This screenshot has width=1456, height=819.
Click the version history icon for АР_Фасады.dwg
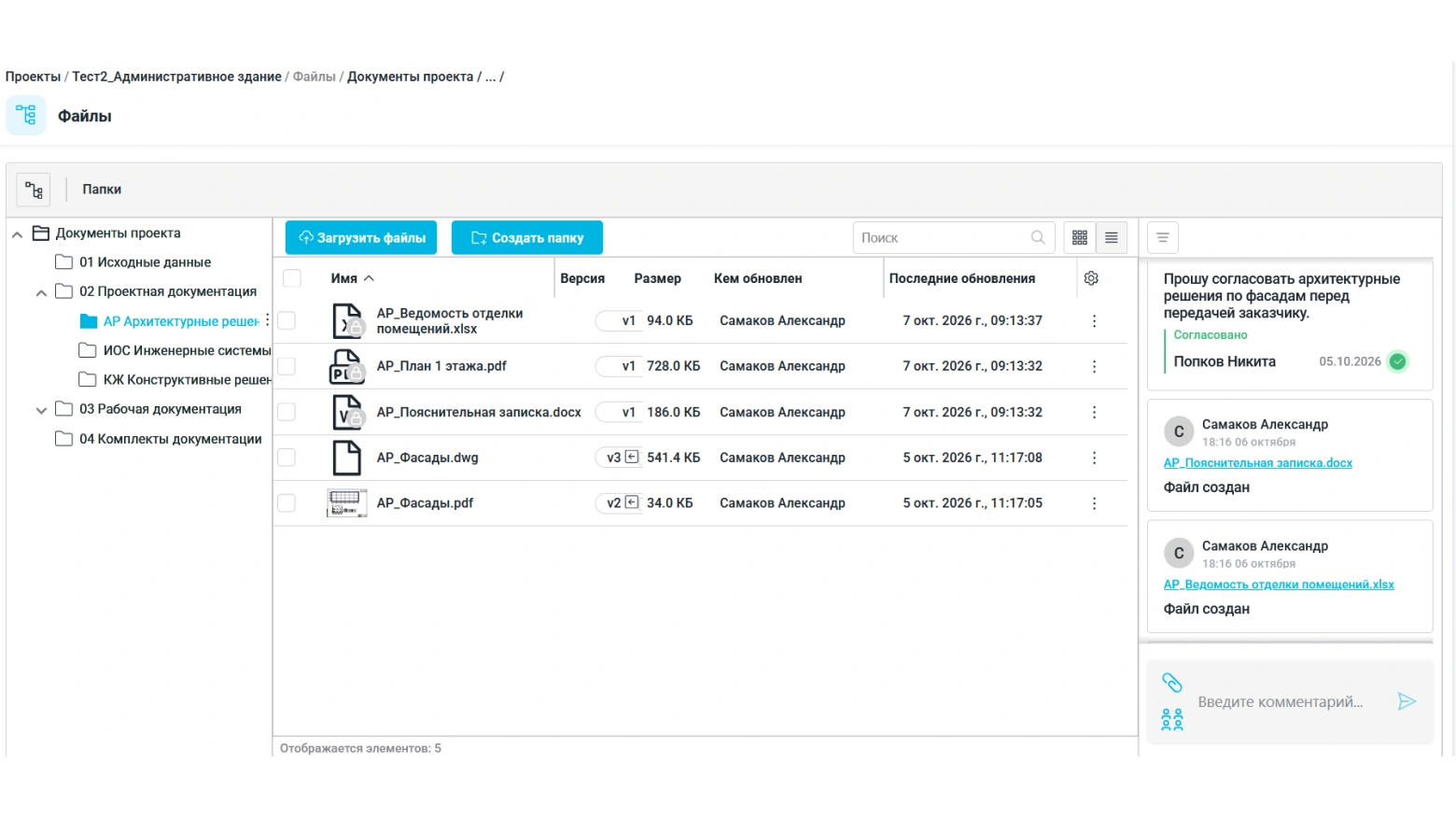click(632, 457)
